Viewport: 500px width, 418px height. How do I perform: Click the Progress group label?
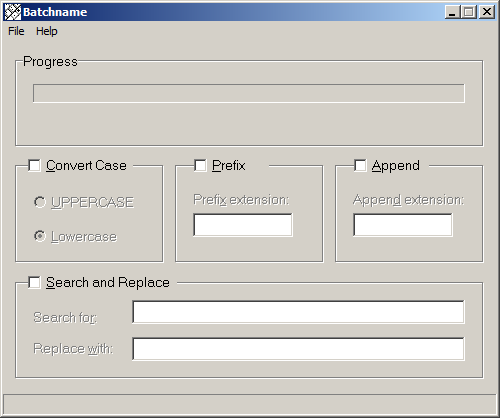(x=50, y=62)
